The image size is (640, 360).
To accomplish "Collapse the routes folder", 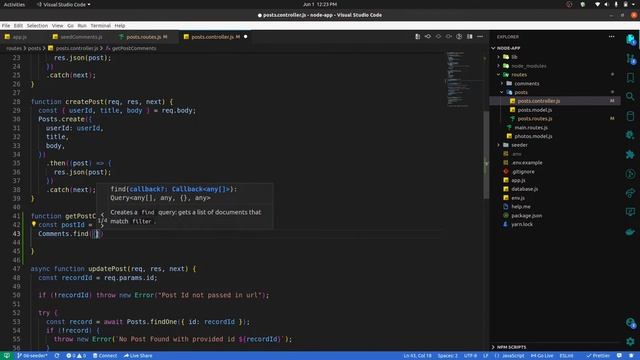I will (x=518, y=75).
